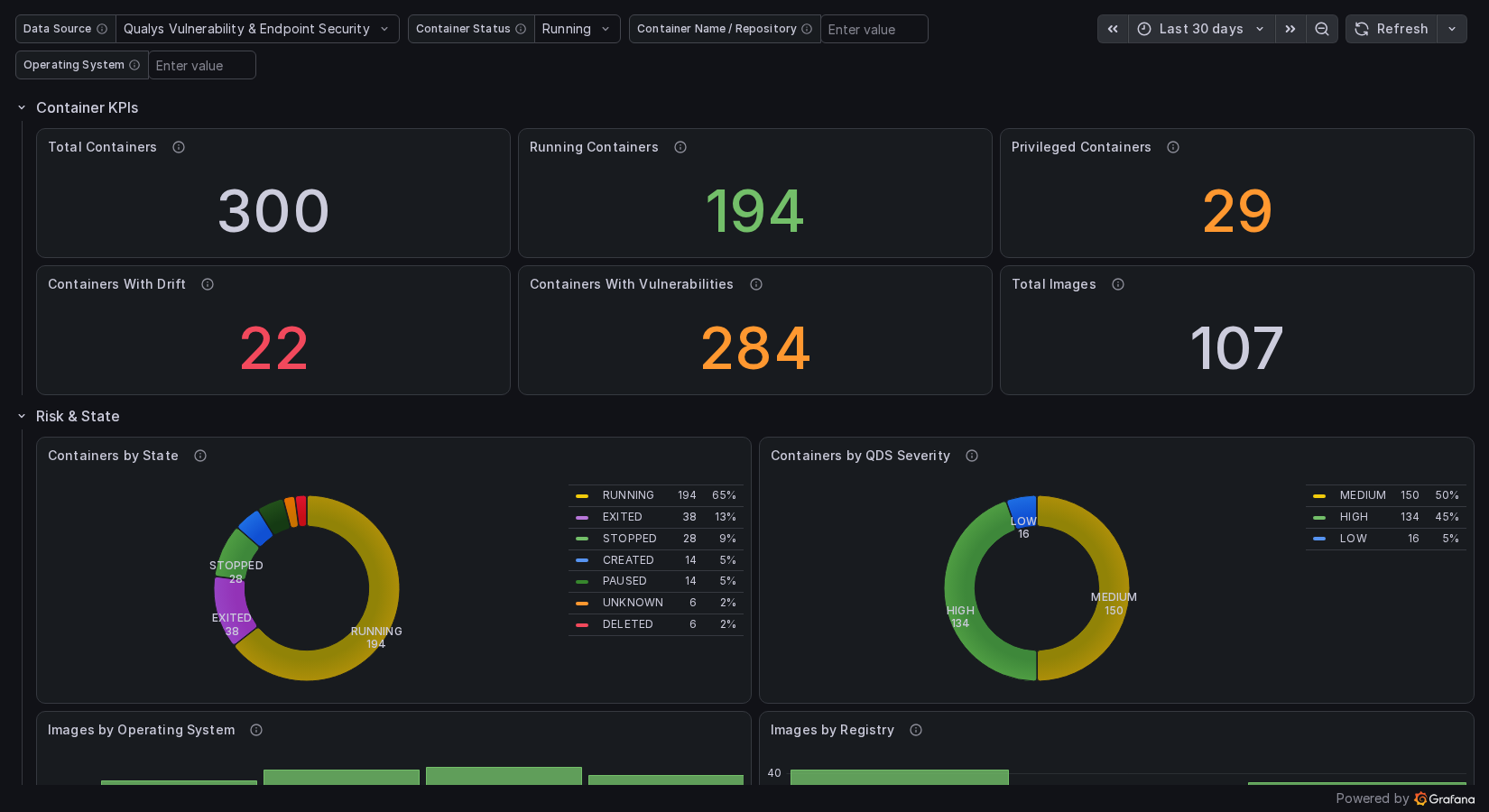1489x812 pixels.
Task: Show info for Images by Registry panel
Action: 916,730
